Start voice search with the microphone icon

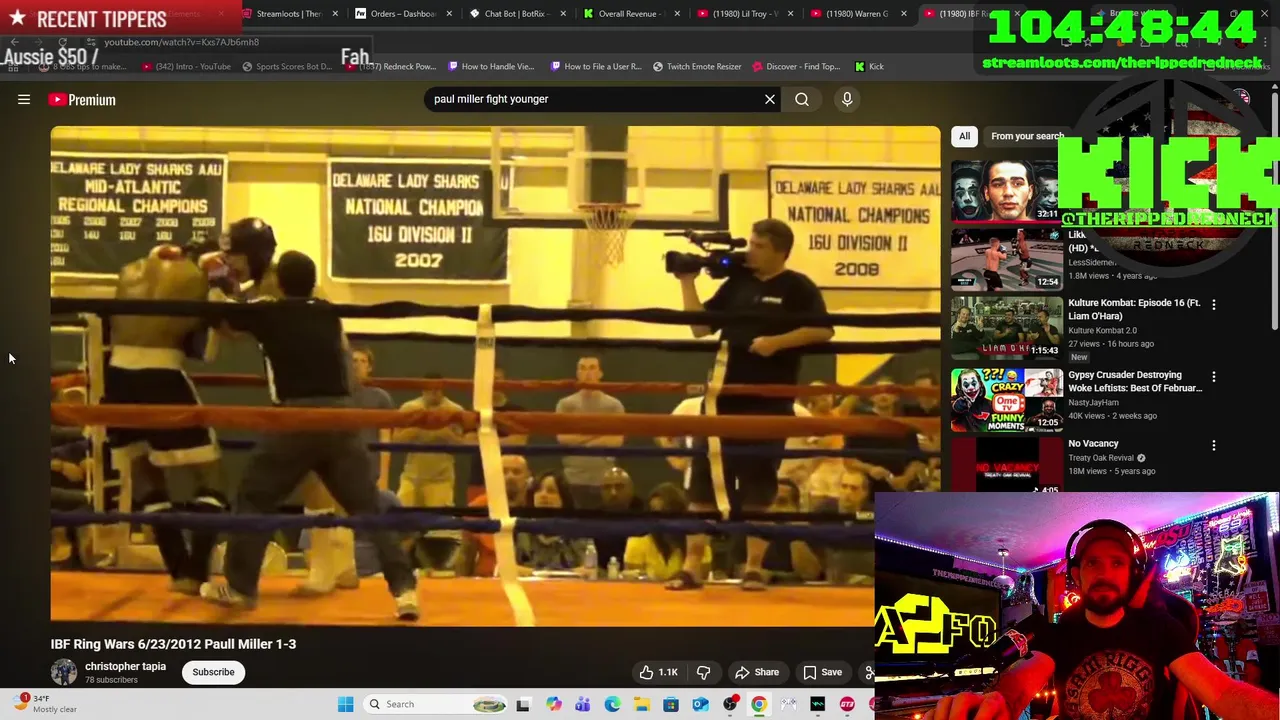point(847,99)
